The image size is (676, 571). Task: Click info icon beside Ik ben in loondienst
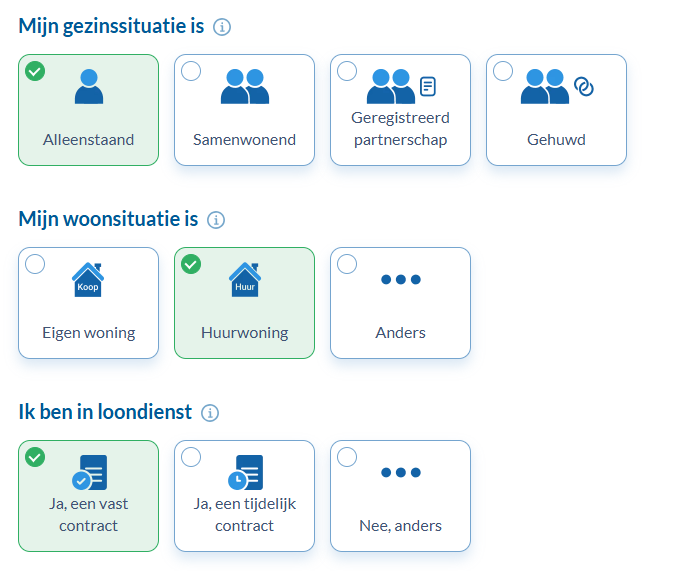(210, 413)
